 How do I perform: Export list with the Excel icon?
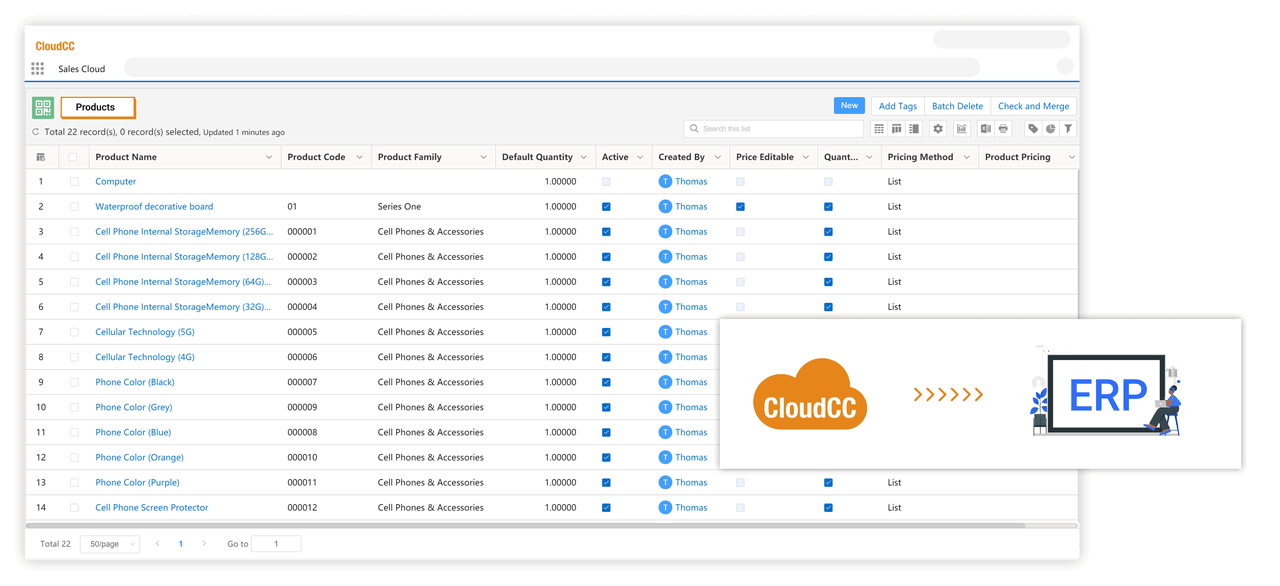coord(986,129)
